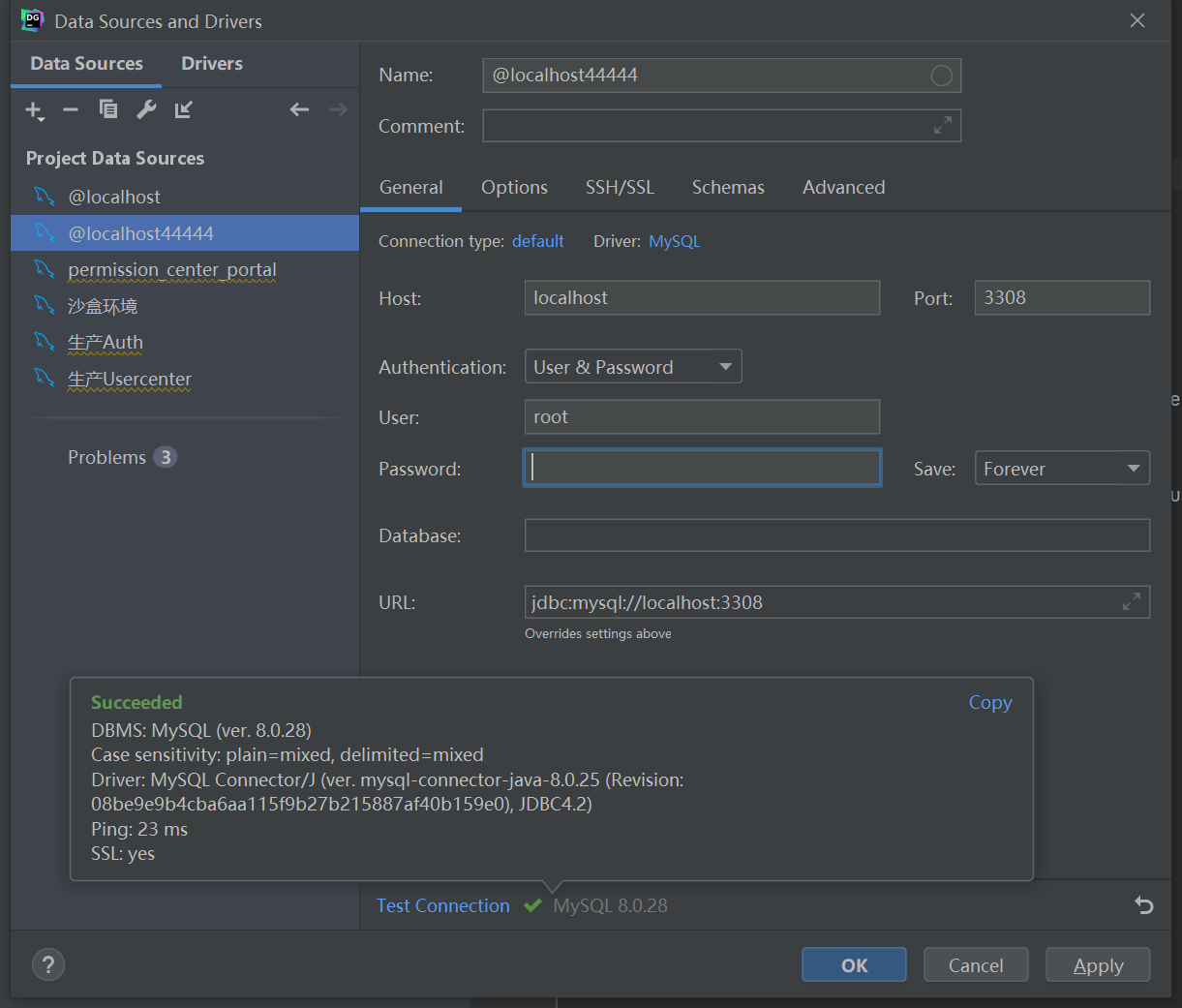Open the General tab
Viewport: 1182px width, 1008px height.
(x=411, y=188)
